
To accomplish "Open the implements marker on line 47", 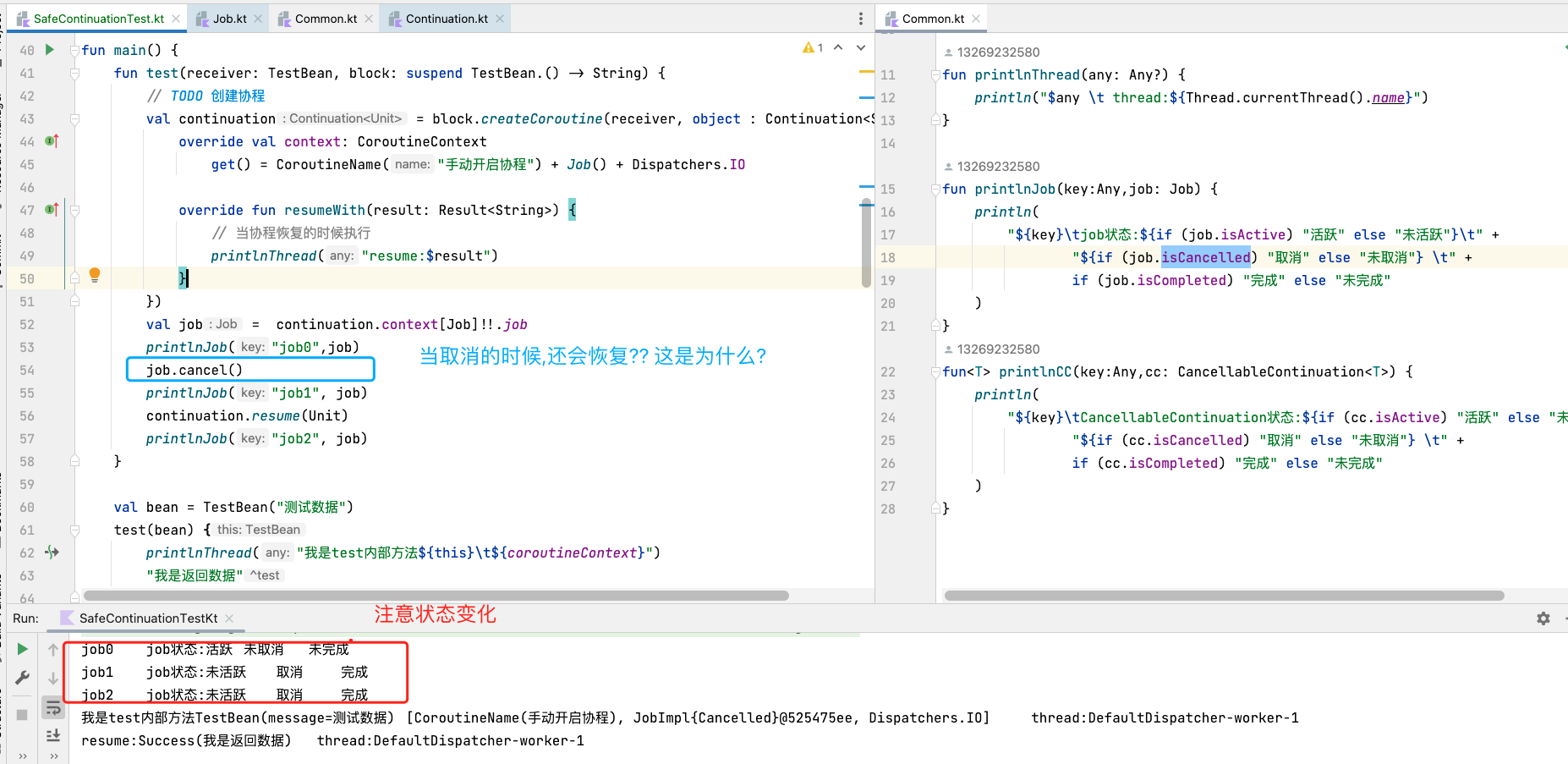I will (x=52, y=209).
